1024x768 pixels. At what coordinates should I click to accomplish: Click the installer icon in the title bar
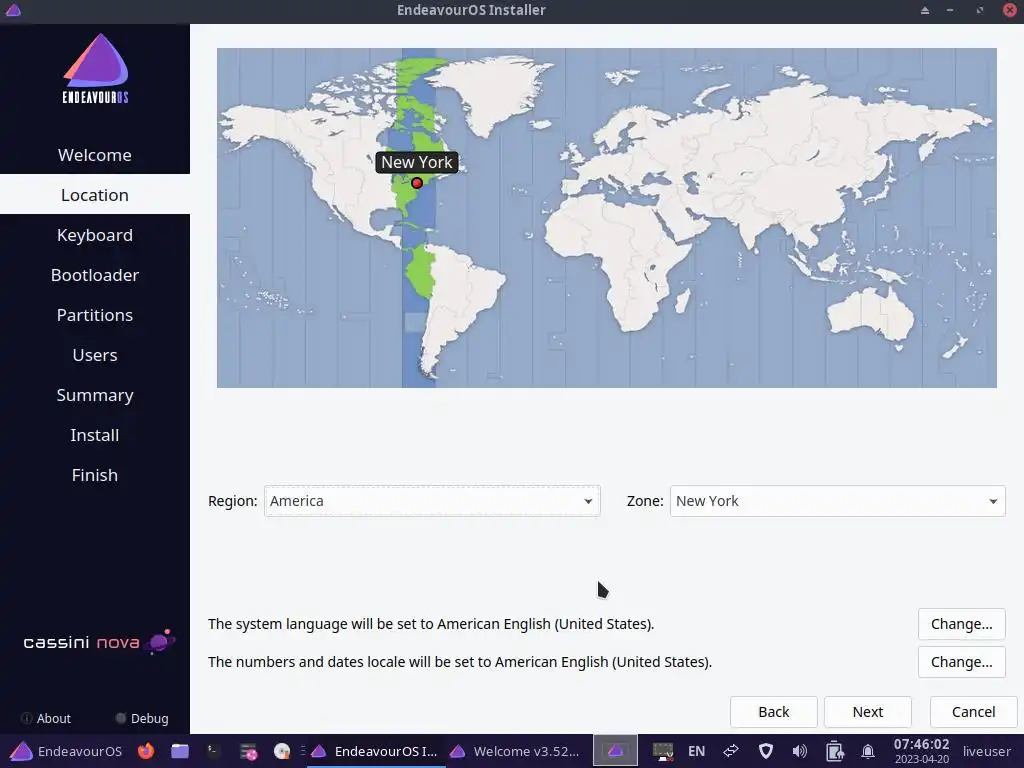pyautogui.click(x=13, y=10)
